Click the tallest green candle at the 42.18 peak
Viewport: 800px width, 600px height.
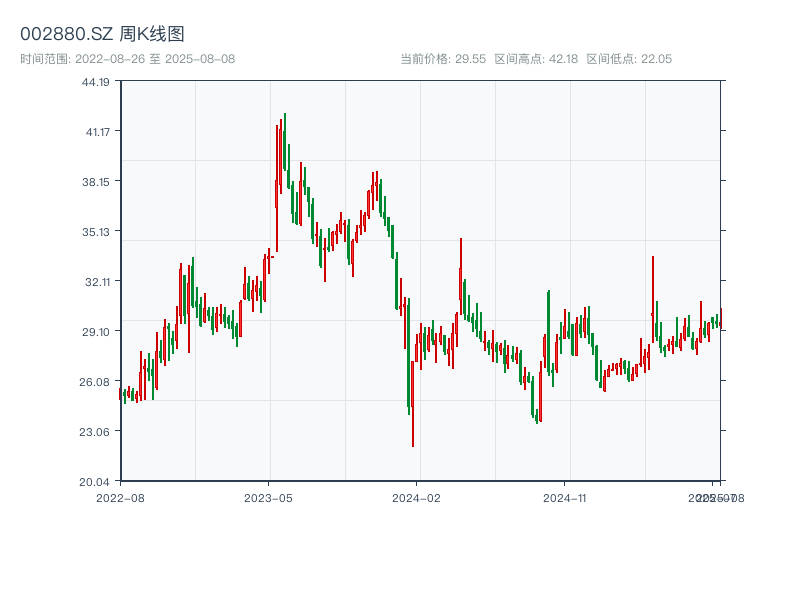coord(285,142)
